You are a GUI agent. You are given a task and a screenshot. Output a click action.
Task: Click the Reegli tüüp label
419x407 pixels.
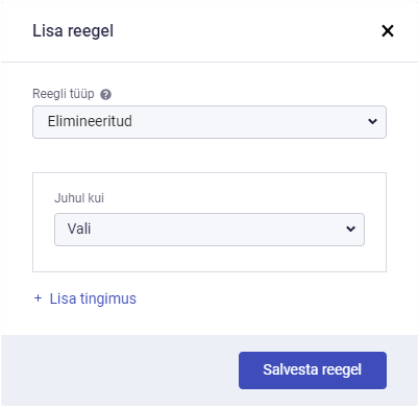click(x=63, y=94)
